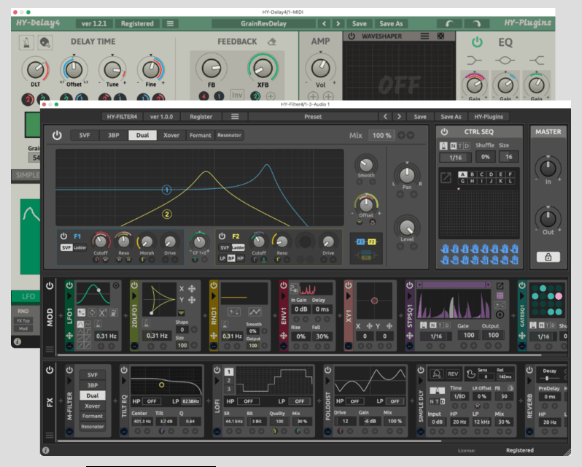Click the Pan knob in filter section
This screenshot has width=582, height=467.
tap(407, 174)
